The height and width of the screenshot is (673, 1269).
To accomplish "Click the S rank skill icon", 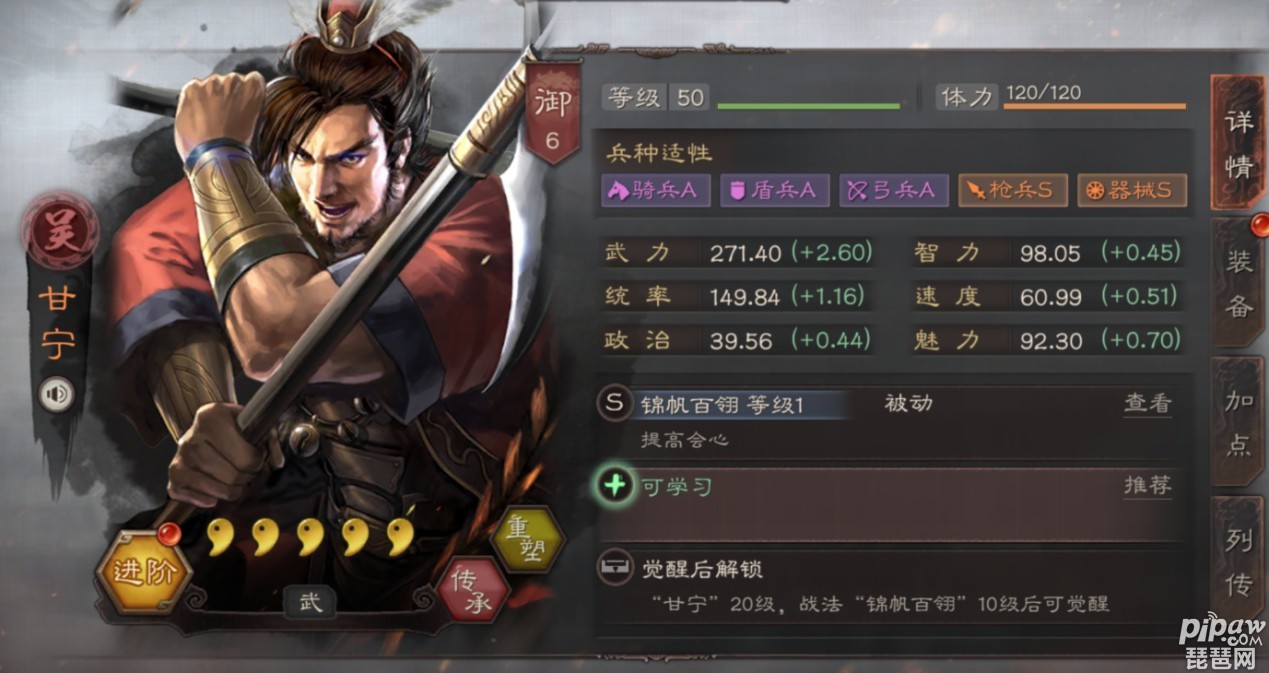I will pyautogui.click(x=615, y=404).
